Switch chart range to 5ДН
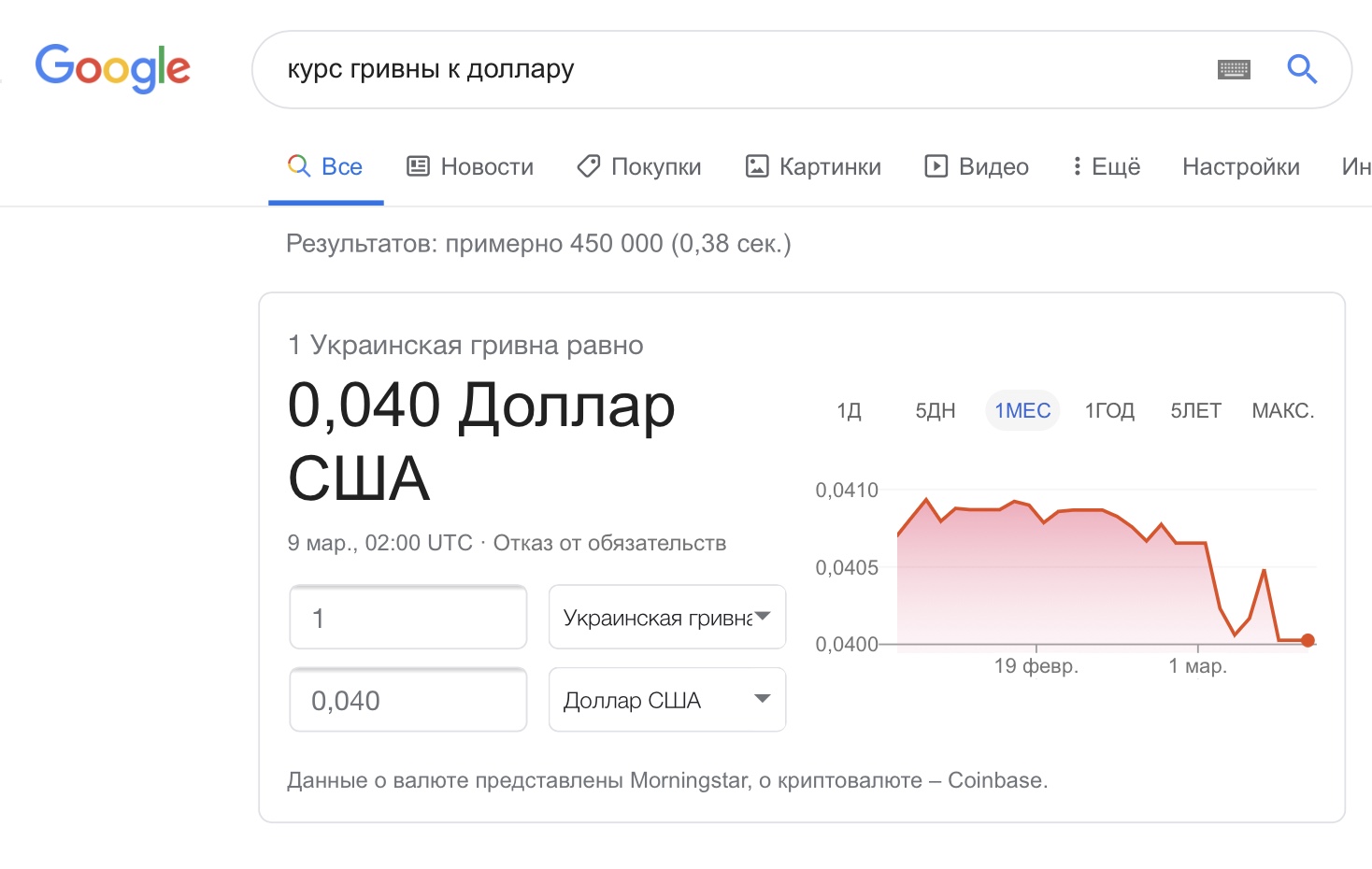The image size is (1372, 869). click(x=935, y=411)
